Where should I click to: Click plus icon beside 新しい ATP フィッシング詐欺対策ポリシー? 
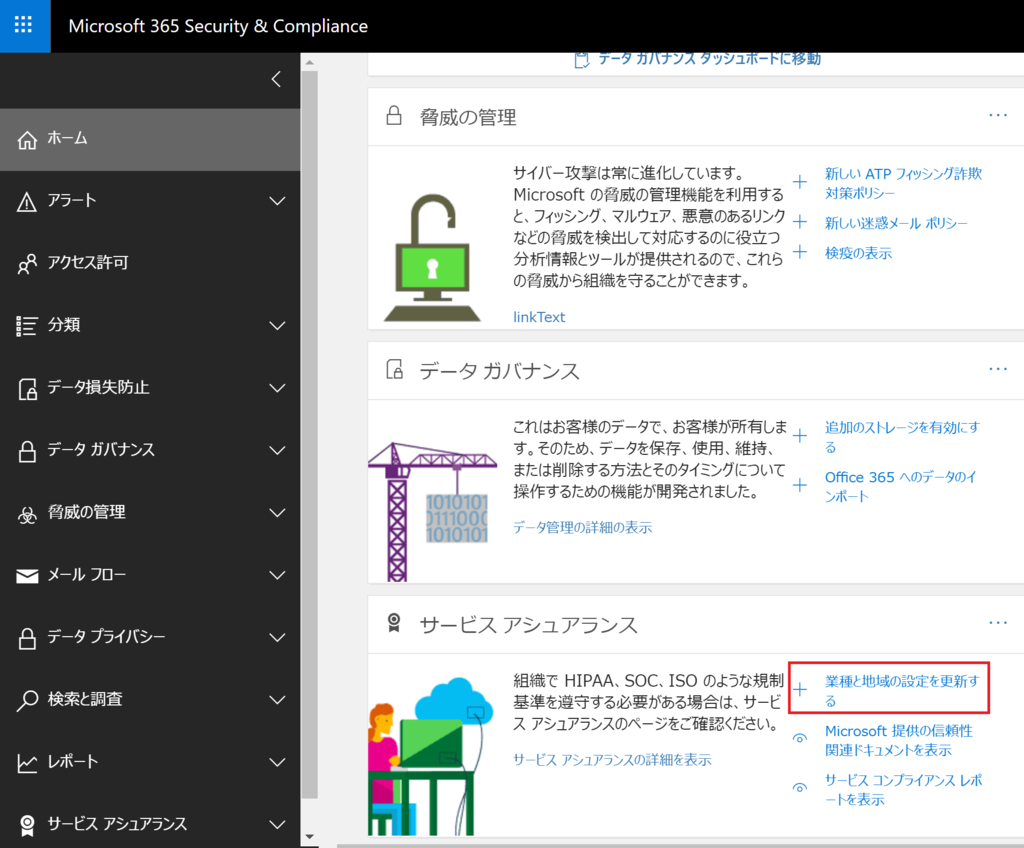(799, 182)
